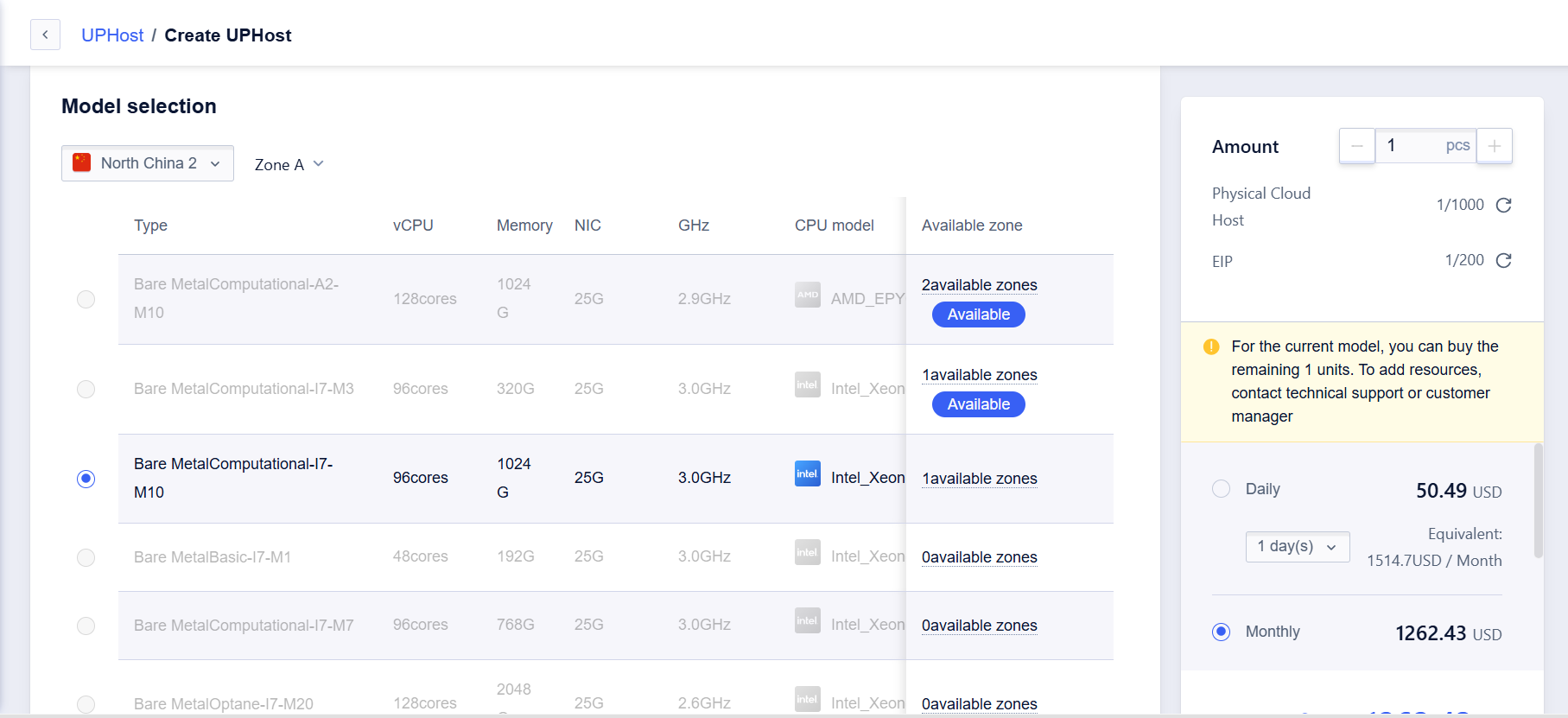Click the Intel logo in the I7-M3 row

[x=808, y=384]
